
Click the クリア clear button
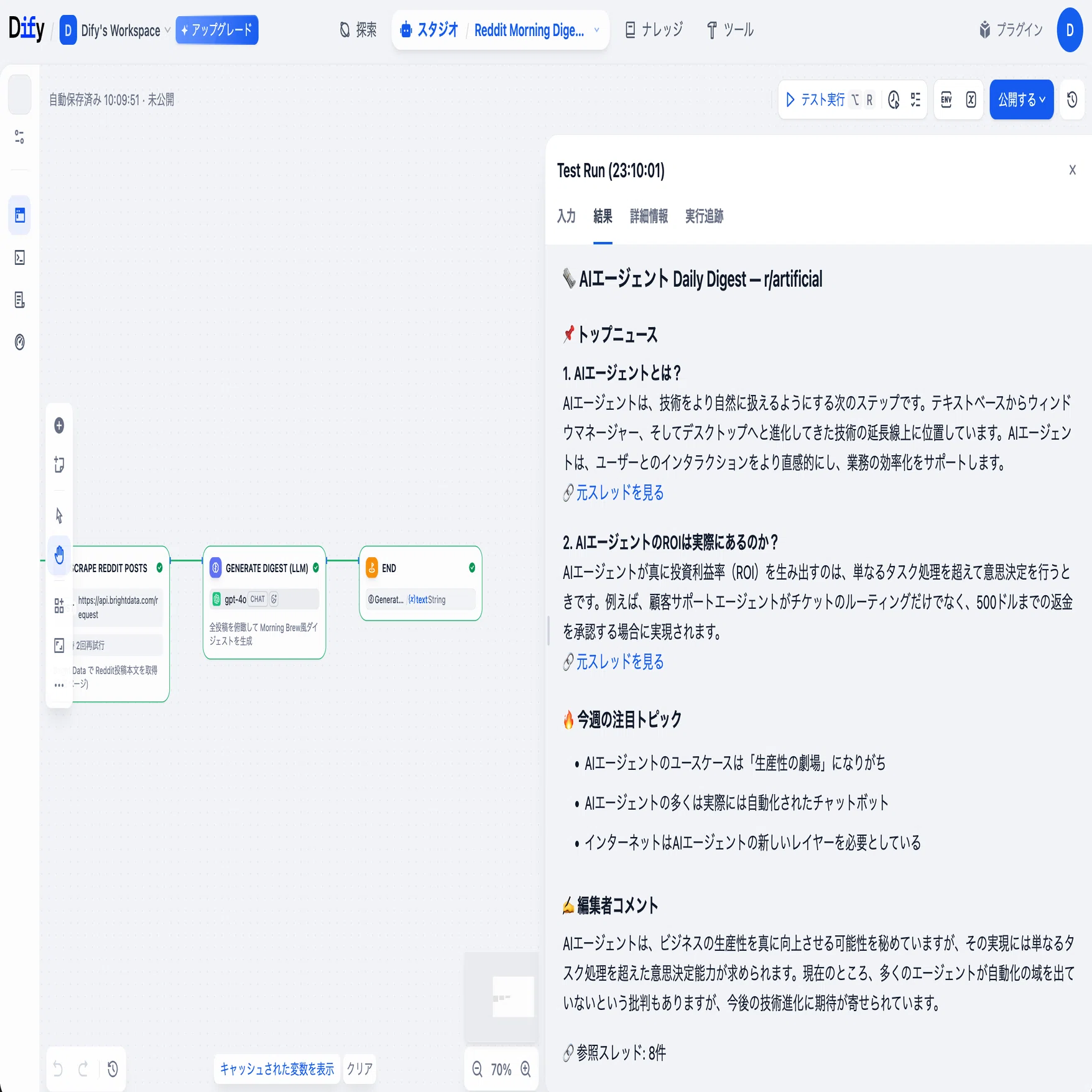[x=359, y=1069]
